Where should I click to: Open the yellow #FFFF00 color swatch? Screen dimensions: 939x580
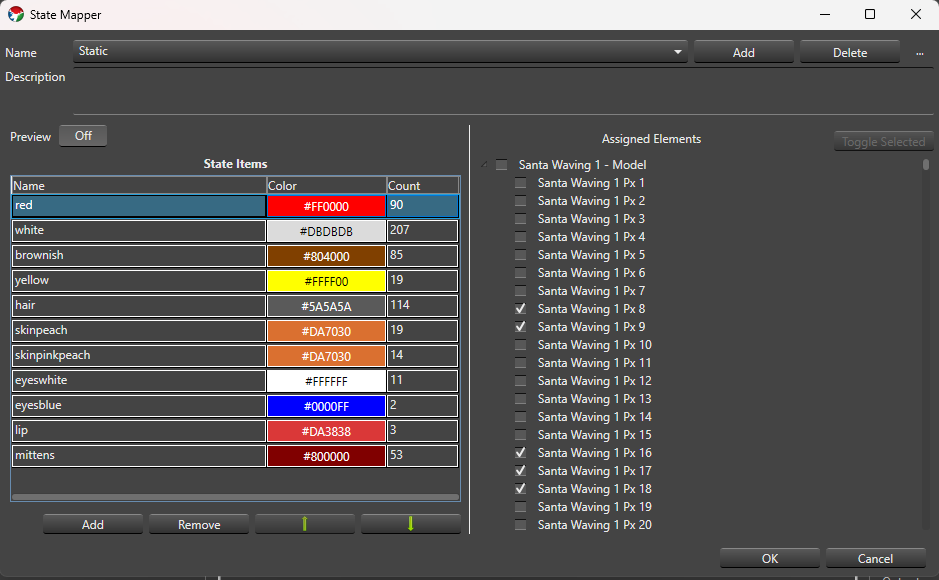(326, 281)
